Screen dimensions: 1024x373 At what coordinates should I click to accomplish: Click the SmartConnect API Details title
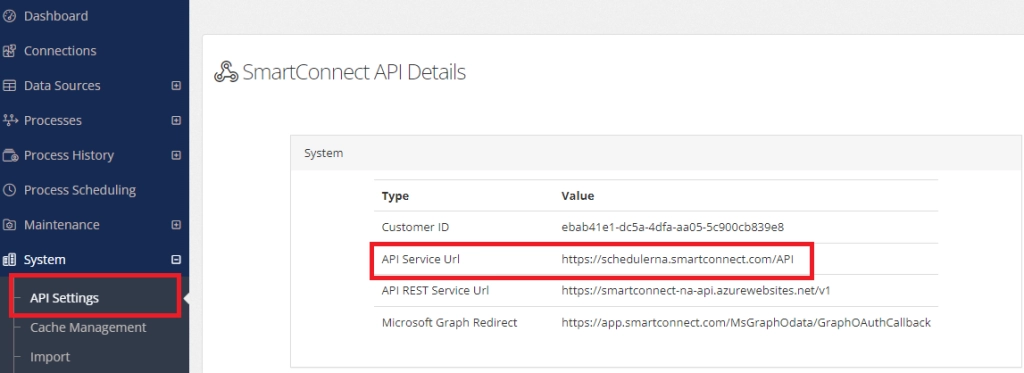coord(354,72)
